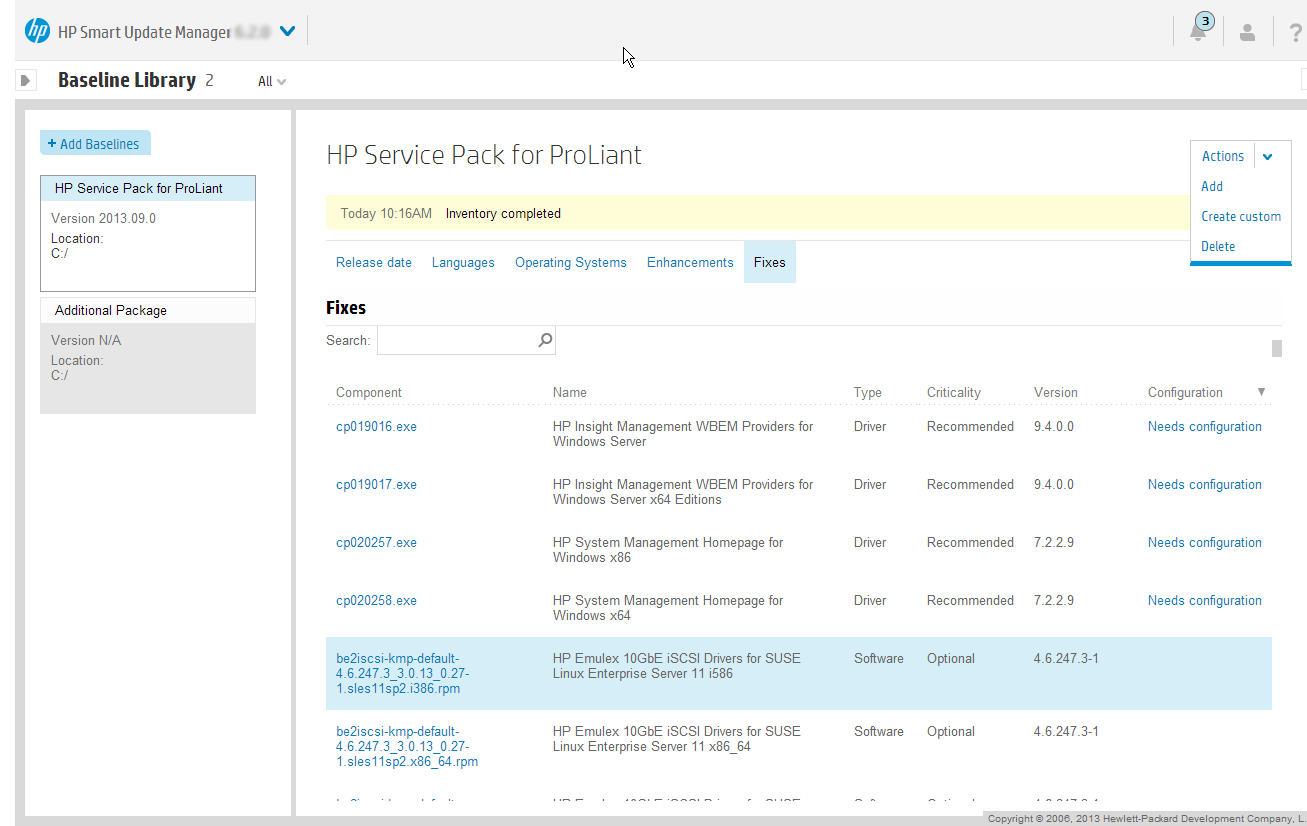Switch to the Languages tab
Screen dimensions: 1307x826
(463, 262)
